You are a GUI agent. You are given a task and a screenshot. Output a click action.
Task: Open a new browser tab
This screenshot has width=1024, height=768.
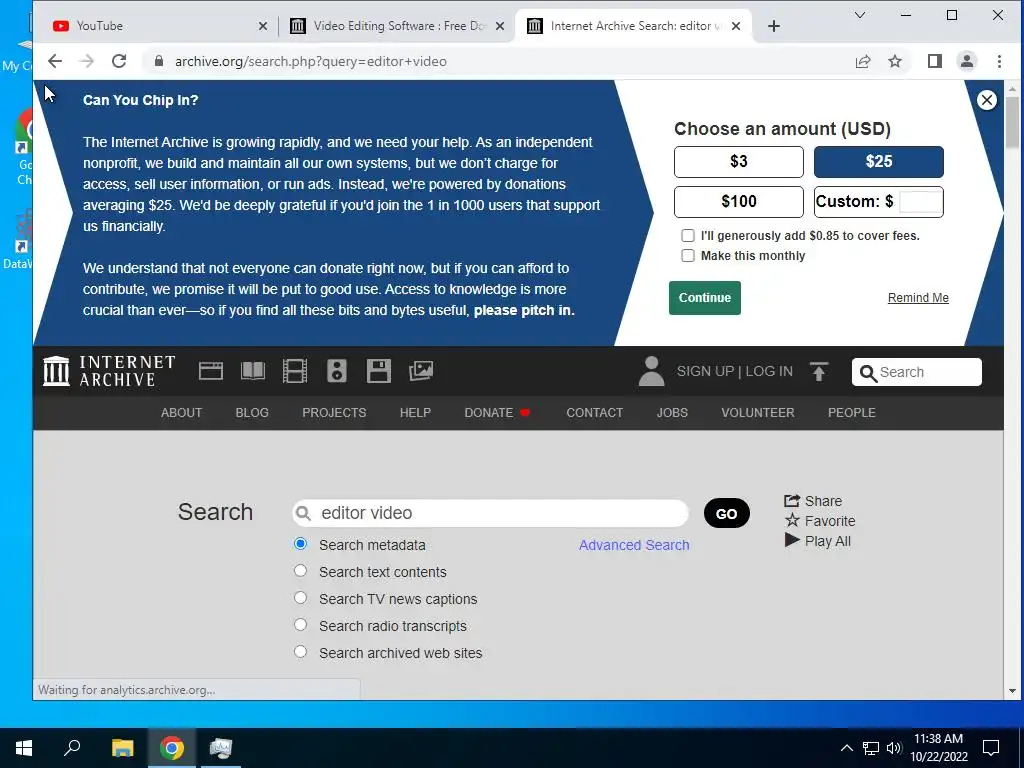(774, 26)
